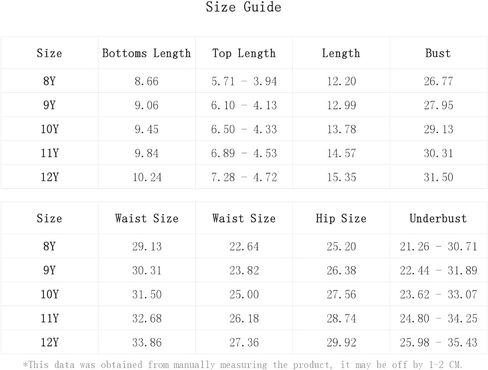
Task: Click the manual measuring disclaimer note
Action: pyautogui.click(x=242, y=364)
